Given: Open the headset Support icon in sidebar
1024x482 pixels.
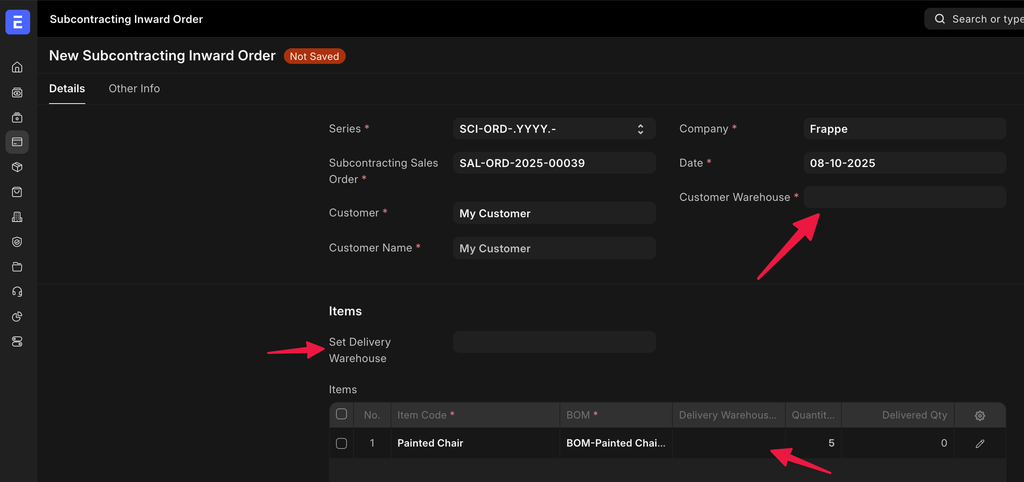Looking at the screenshot, I should [x=17, y=292].
